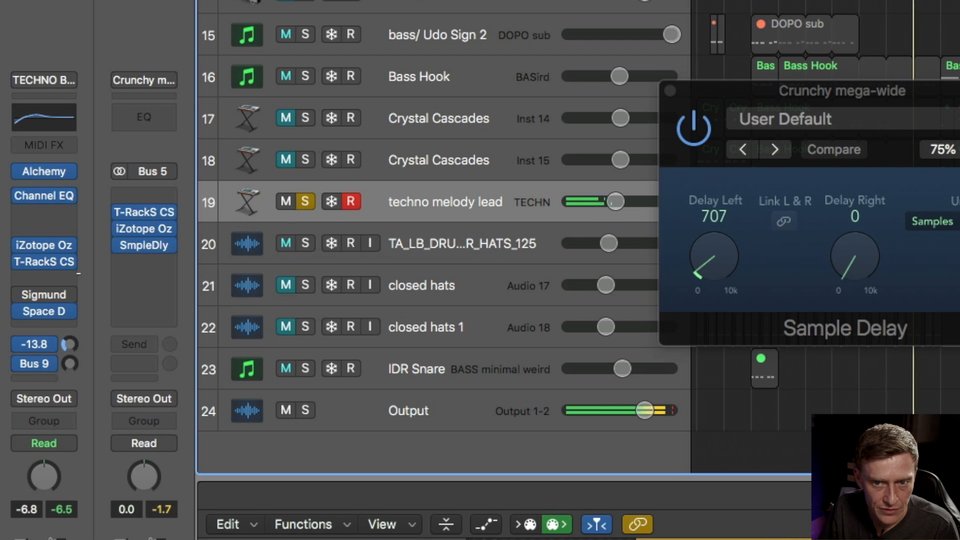Open the View dropdown menu
The image size is (960, 540).
tap(391, 524)
